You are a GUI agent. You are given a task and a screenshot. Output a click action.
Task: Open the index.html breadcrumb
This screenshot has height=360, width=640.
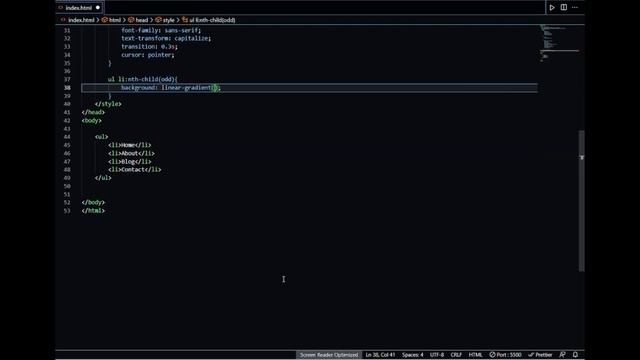(81, 20)
